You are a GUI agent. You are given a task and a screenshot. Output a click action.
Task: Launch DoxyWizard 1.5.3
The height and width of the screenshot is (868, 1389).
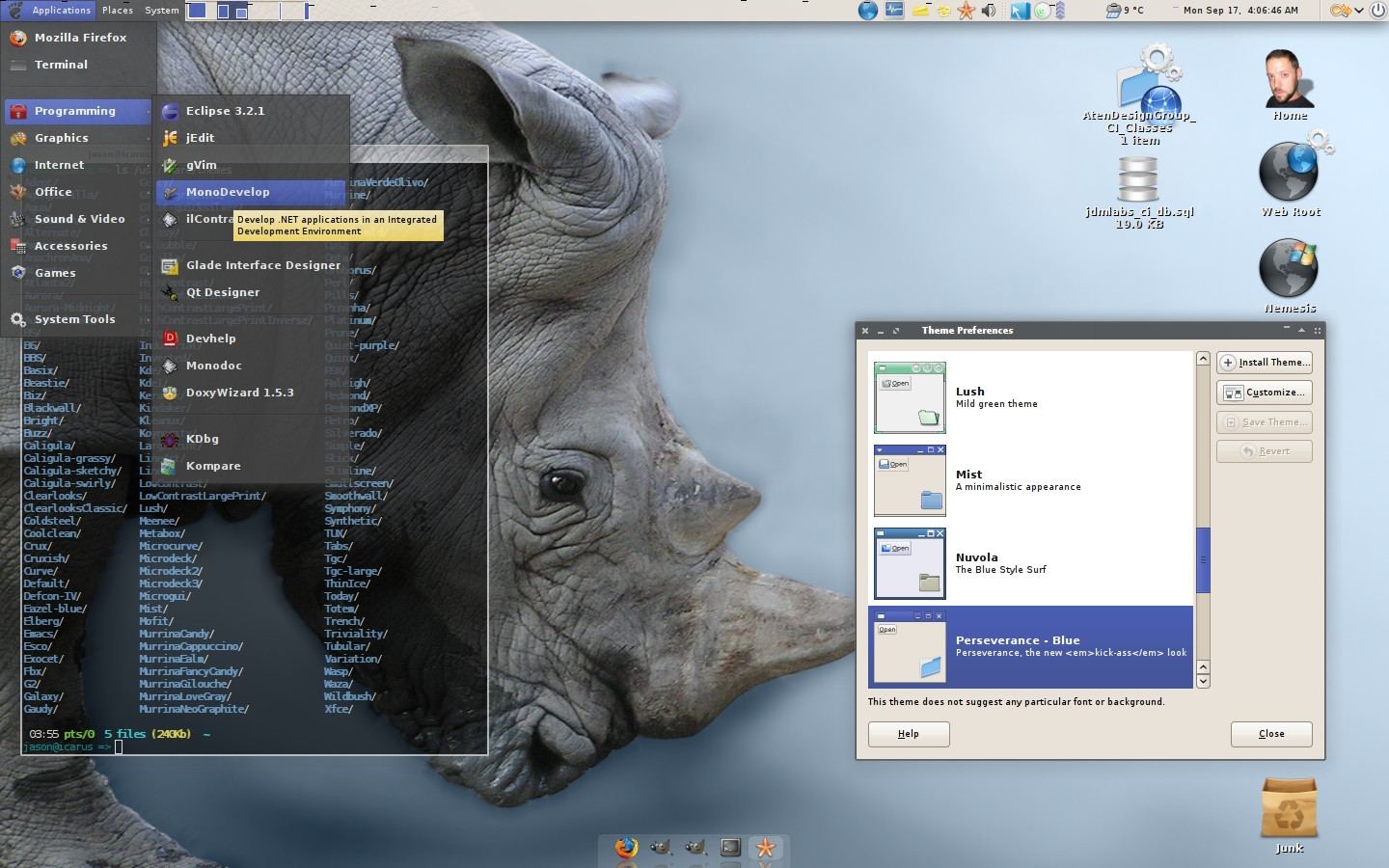(252, 393)
